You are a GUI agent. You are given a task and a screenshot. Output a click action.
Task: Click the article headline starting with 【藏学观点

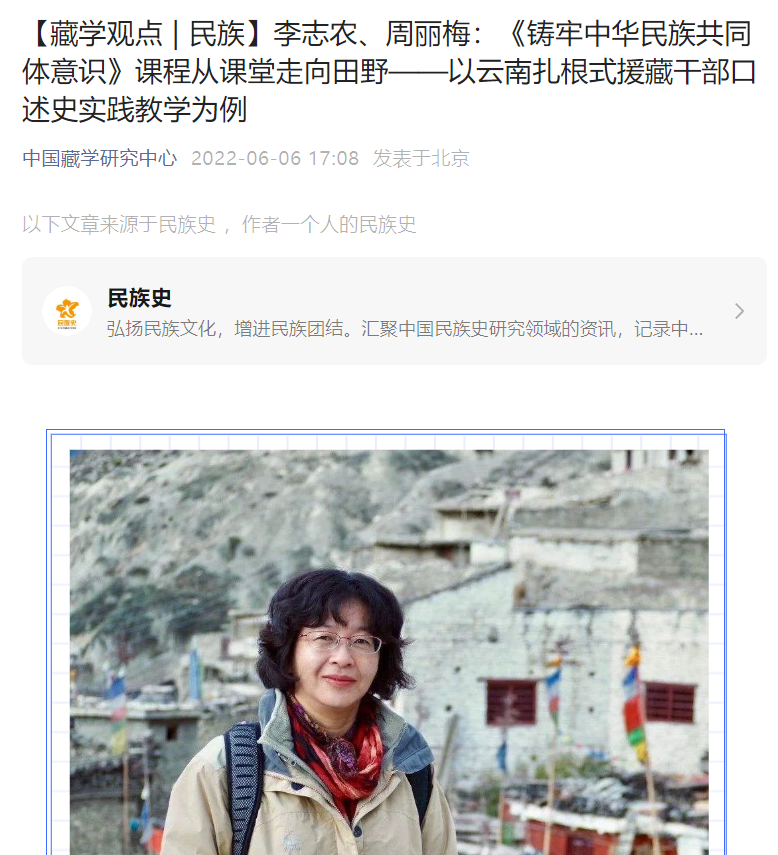[389, 71]
